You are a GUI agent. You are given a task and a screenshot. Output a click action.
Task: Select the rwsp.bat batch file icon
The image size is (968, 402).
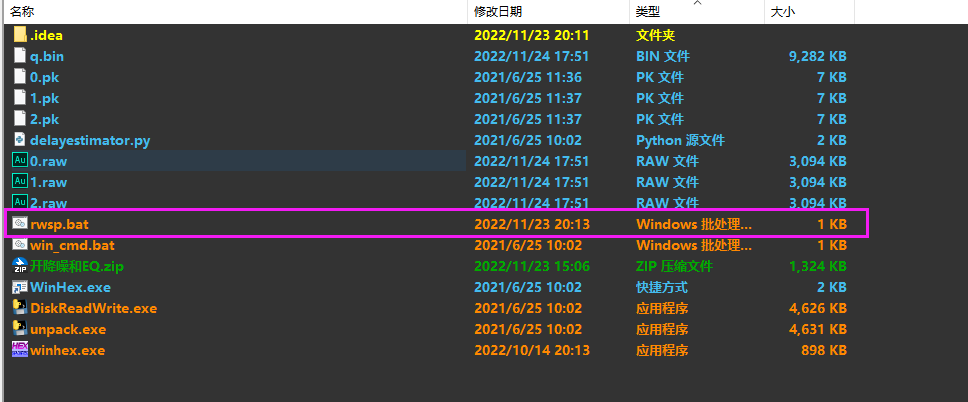pyautogui.click(x=20, y=224)
